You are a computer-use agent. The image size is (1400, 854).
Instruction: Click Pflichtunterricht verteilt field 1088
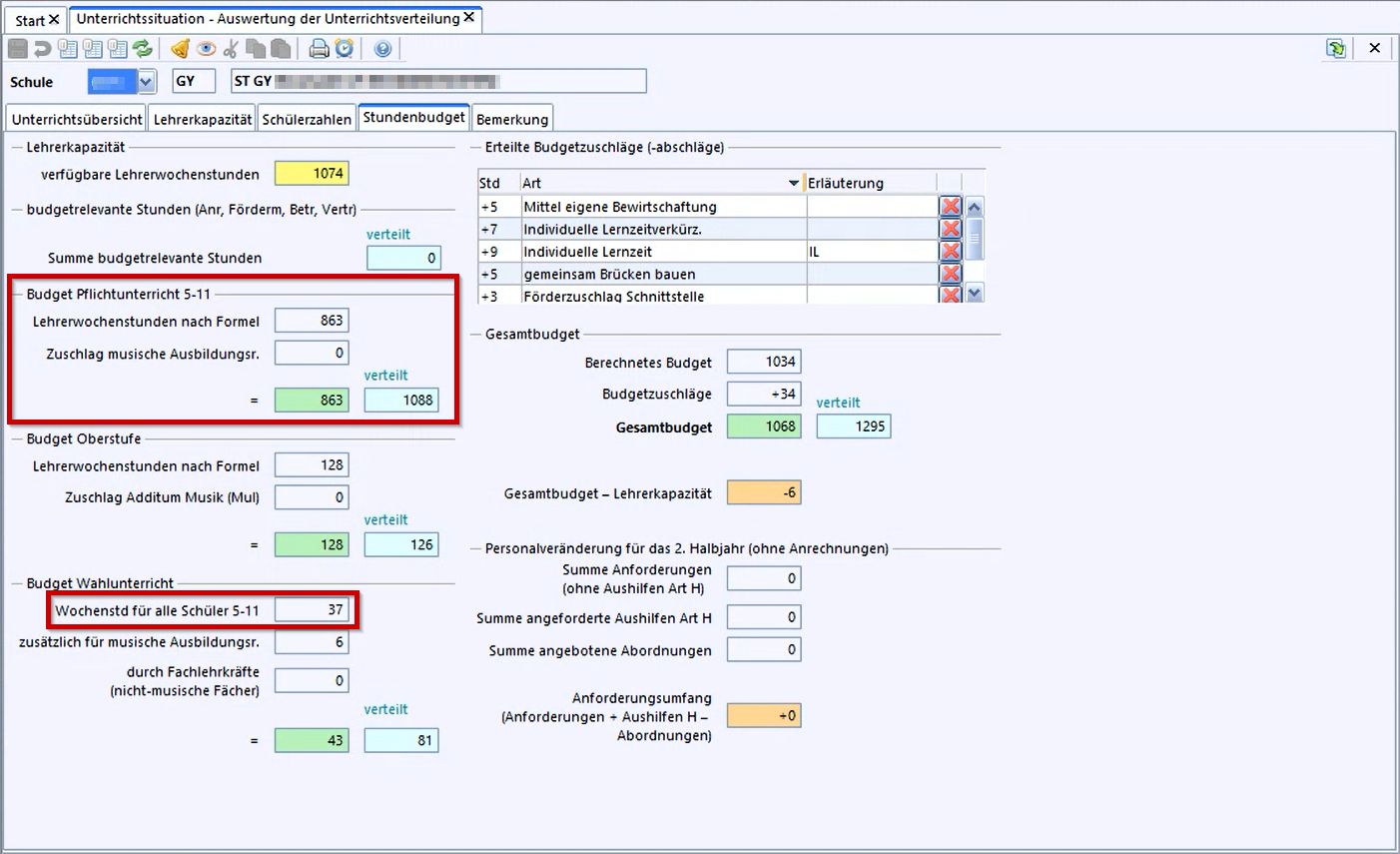tap(401, 400)
